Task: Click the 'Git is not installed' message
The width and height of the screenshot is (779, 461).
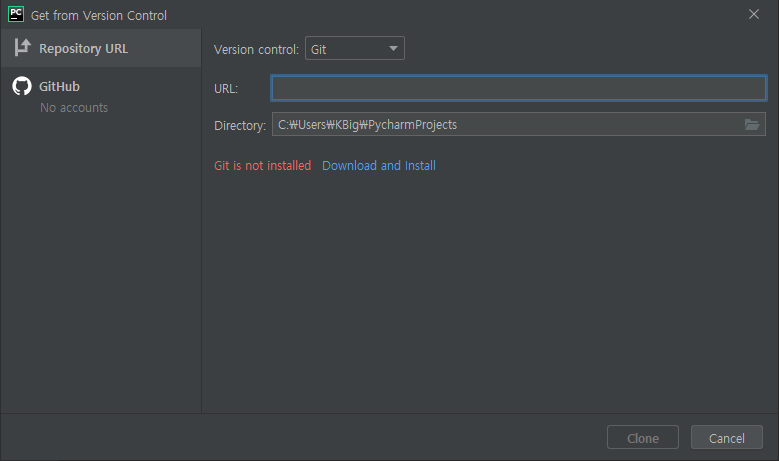Action: [262, 165]
